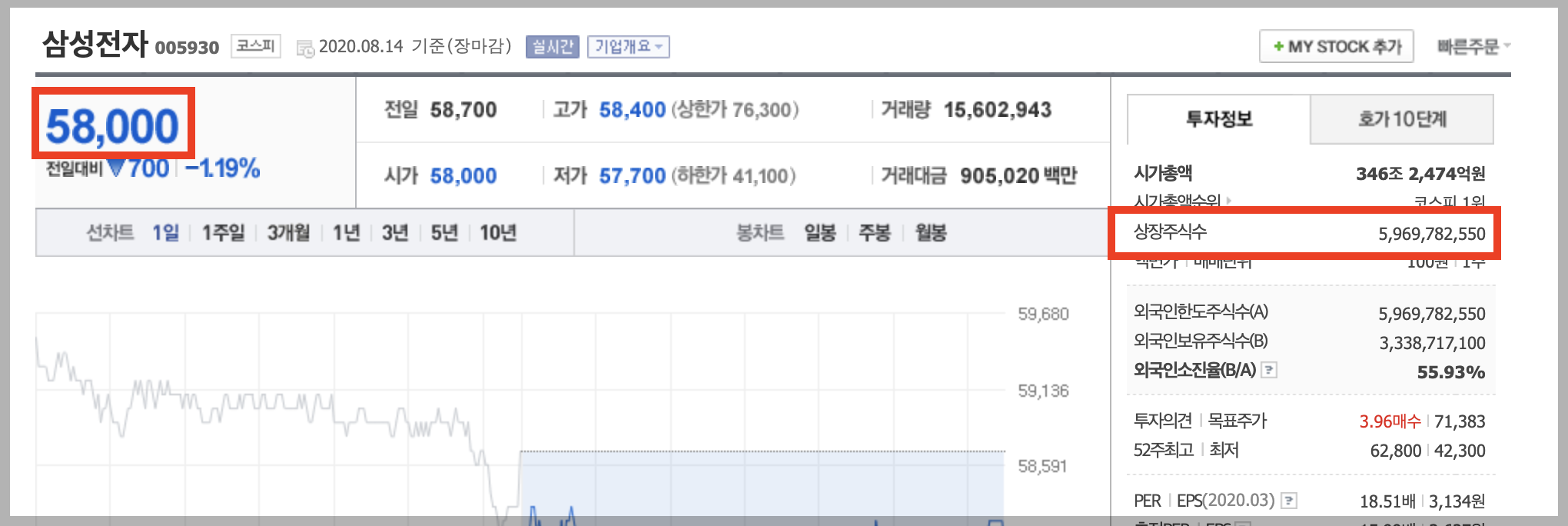Open the calendar icon beside 2020.08.14
The height and width of the screenshot is (526, 1568).
coord(305,48)
